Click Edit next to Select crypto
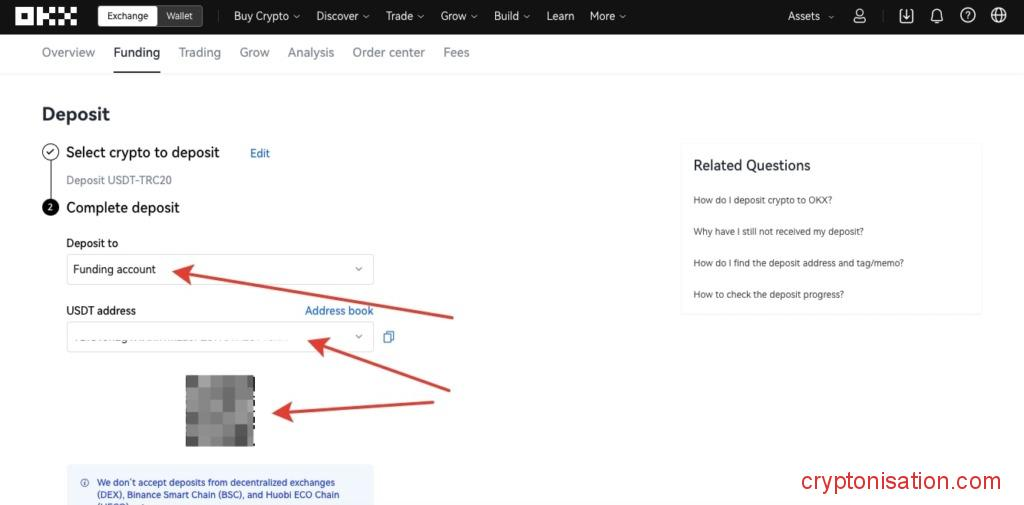This screenshot has width=1024, height=505. pyautogui.click(x=260, y=153)
